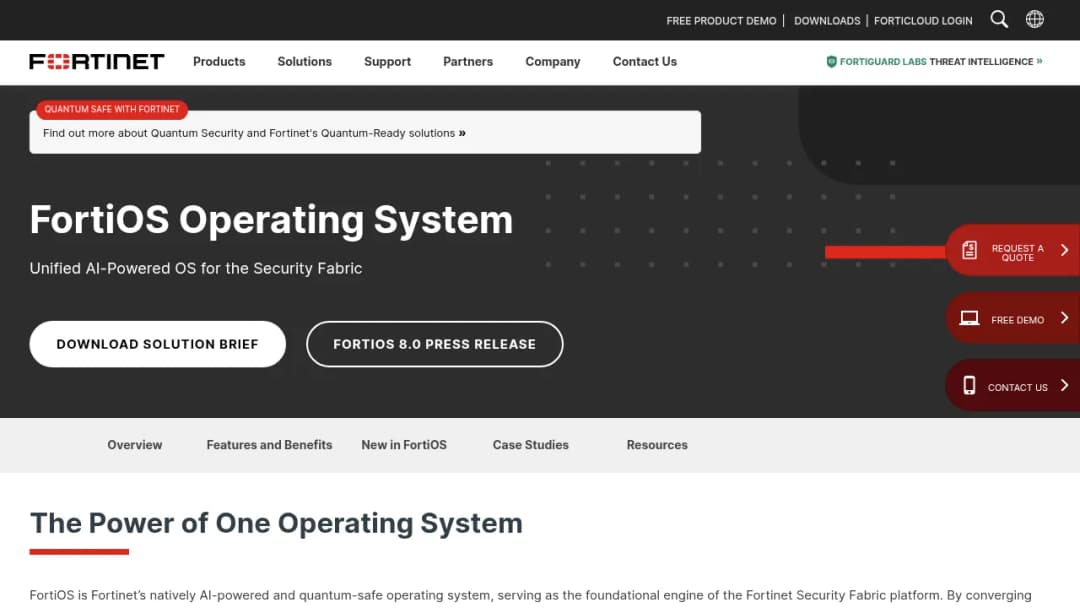
Task: Expand the Contact Us side chevron
Action: tap(1064, 385)
